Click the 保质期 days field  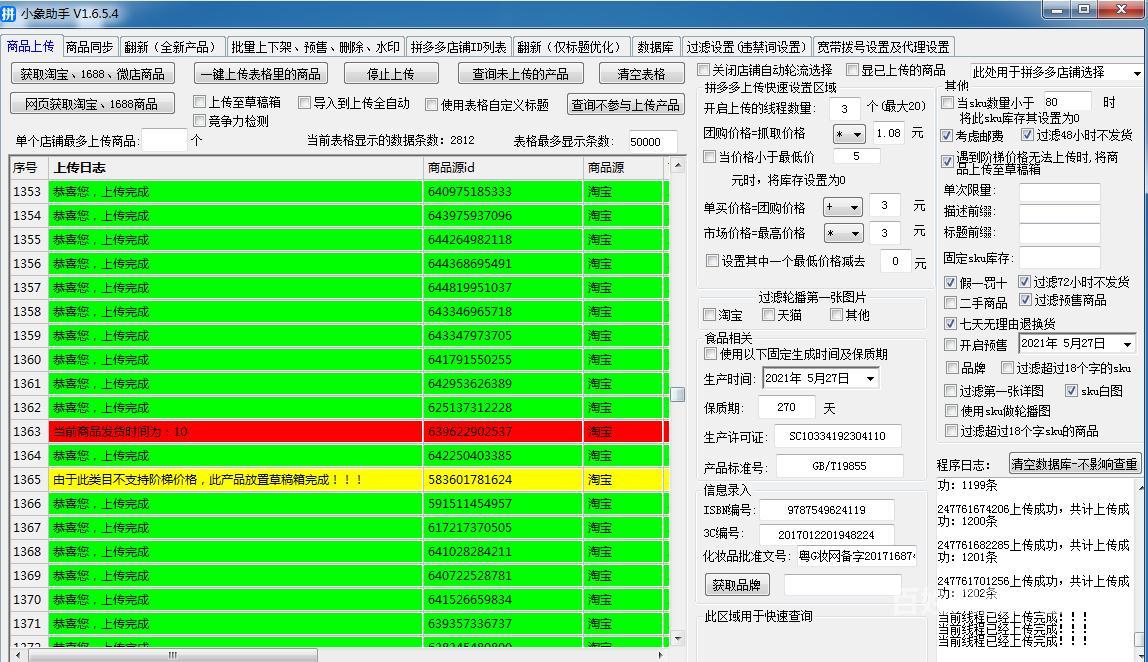[x=786, y=407]
